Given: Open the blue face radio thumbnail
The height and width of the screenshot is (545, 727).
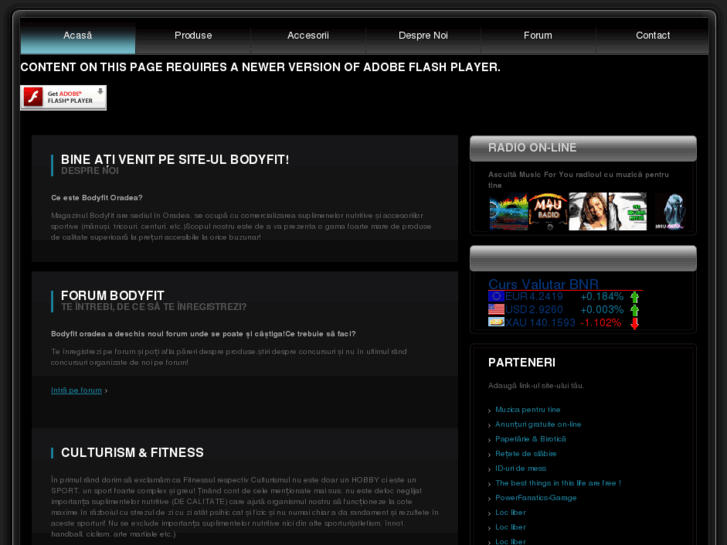Looking at the screenshot, I should pyautogui.click(x=670, y=212).
